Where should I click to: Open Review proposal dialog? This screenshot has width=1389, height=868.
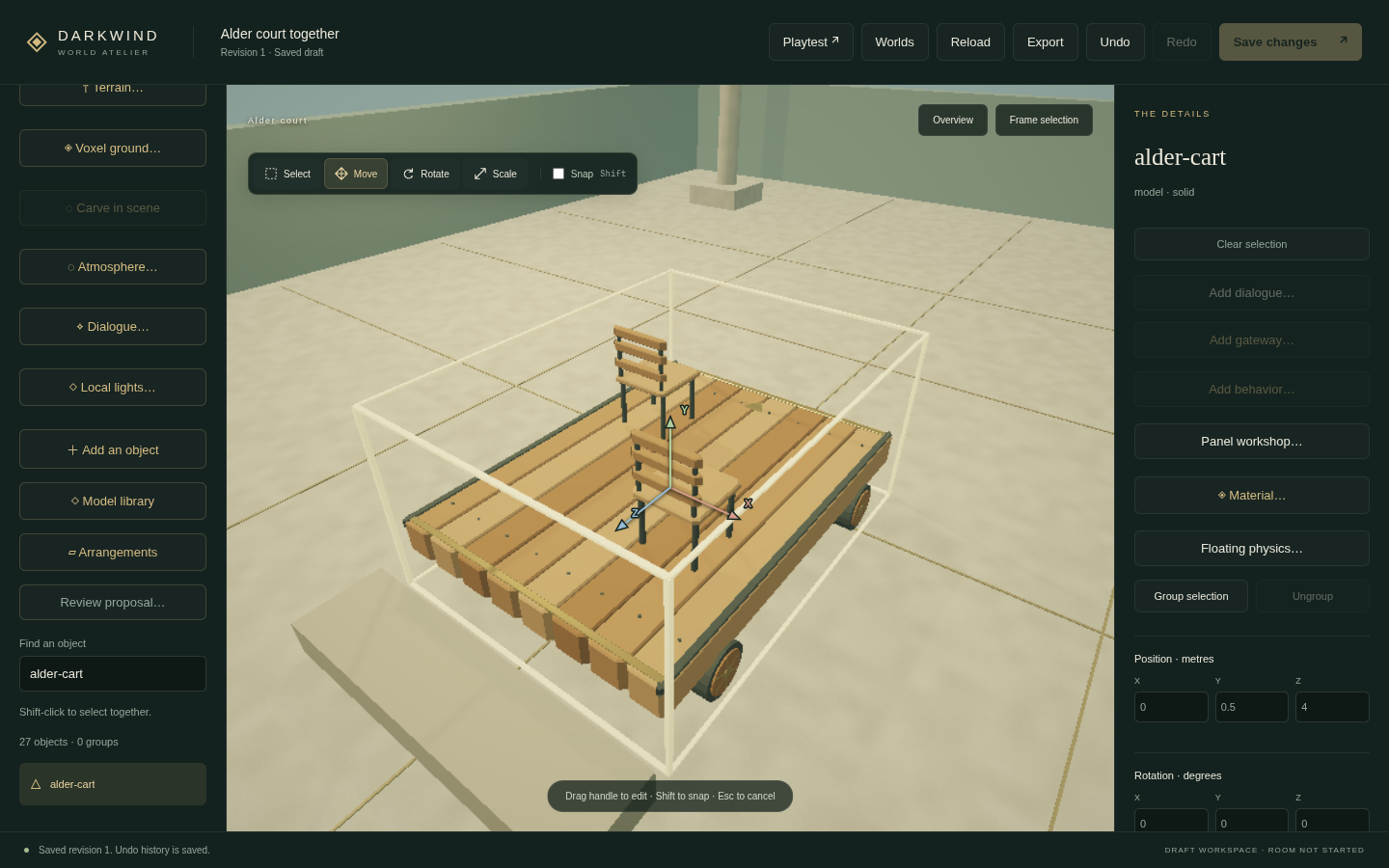(x=113, y=603)
